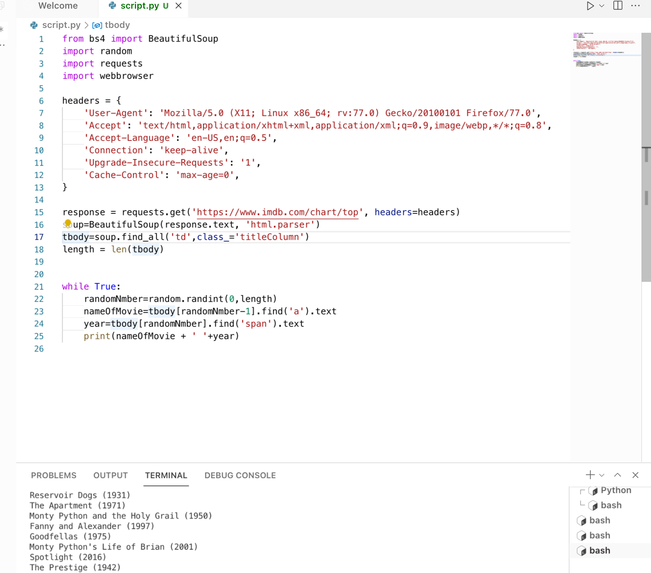Viewport: 651px width, 573px height.
Task: Click script.py in the breadcrumb
Action: point(61,25)
